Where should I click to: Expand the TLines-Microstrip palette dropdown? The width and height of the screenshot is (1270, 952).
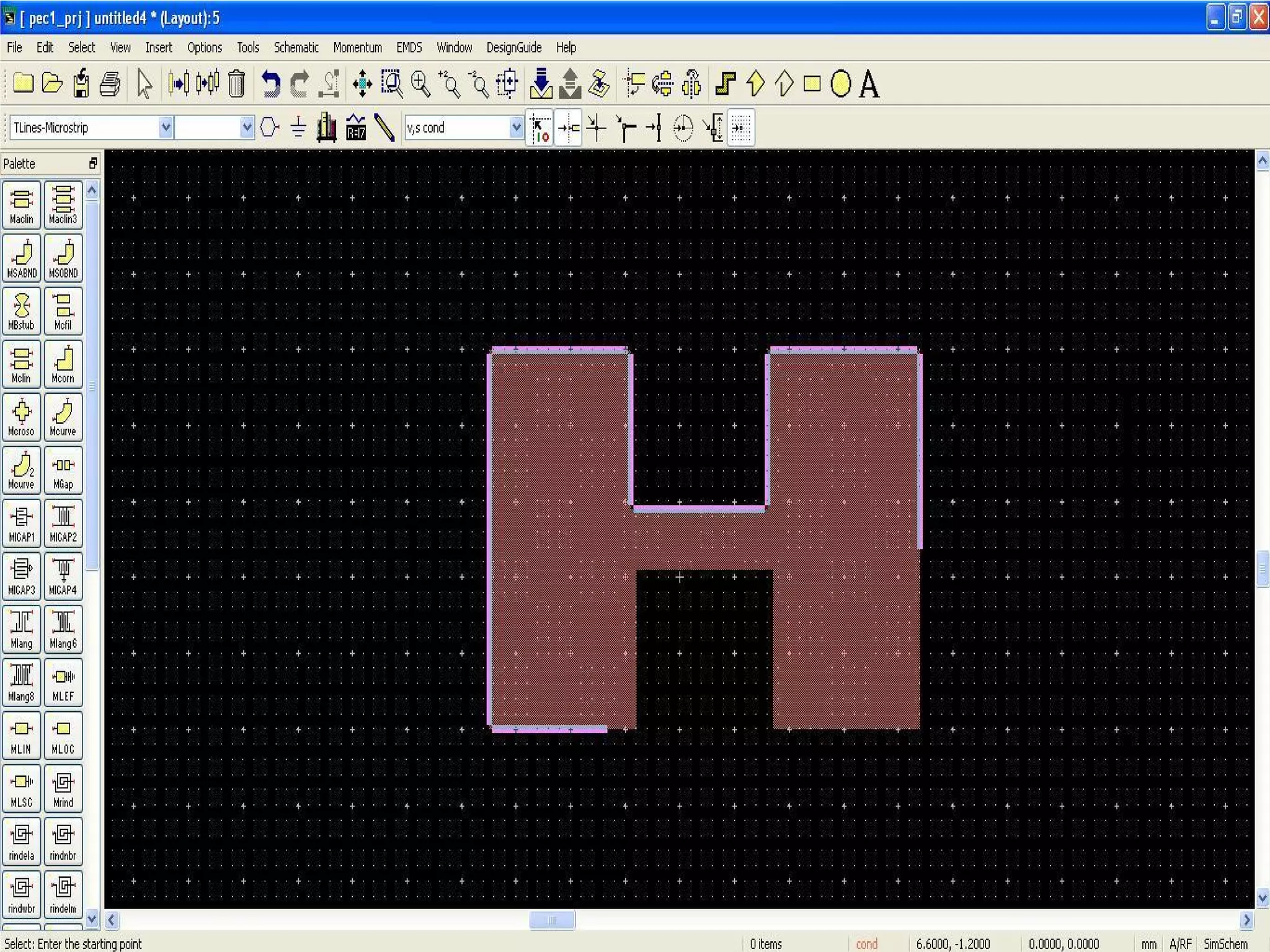pos(166,128)
